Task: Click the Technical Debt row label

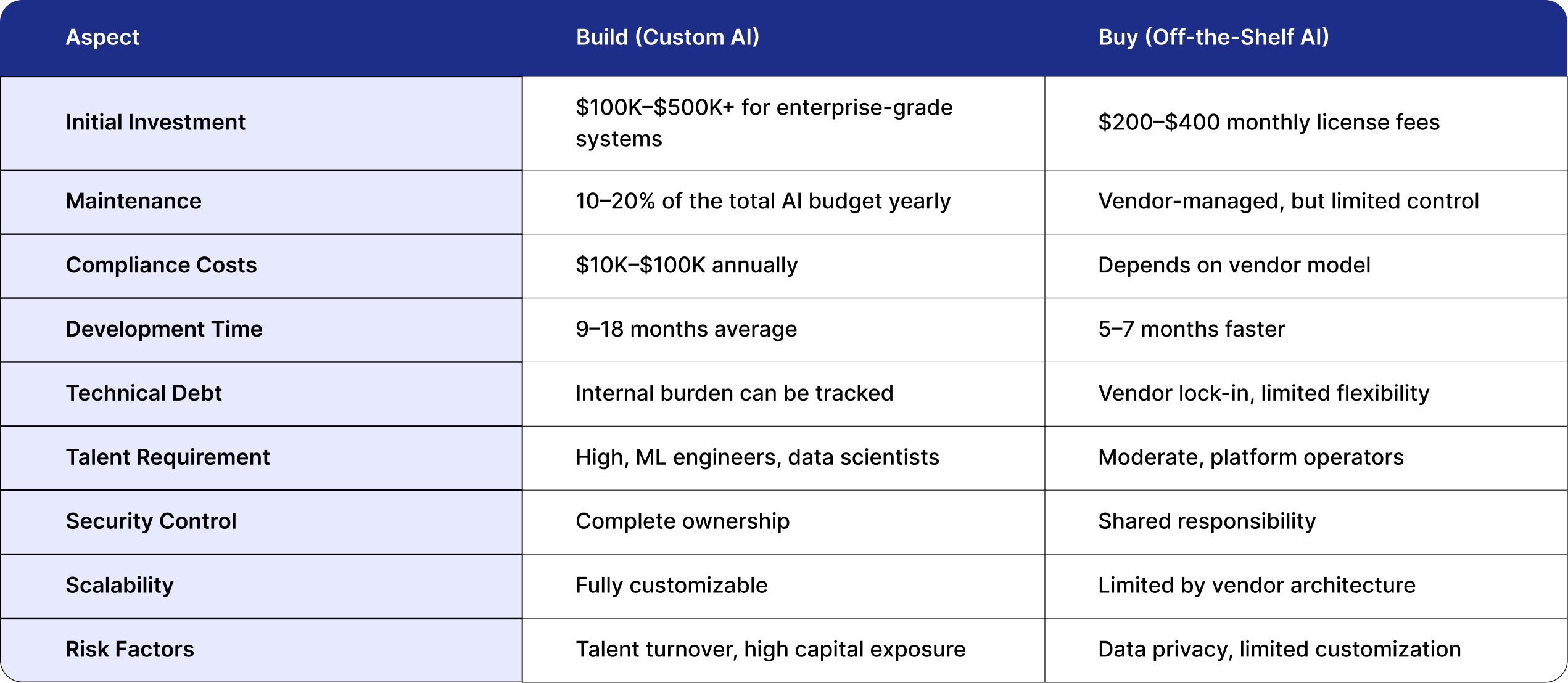Action: coord(144,393)
